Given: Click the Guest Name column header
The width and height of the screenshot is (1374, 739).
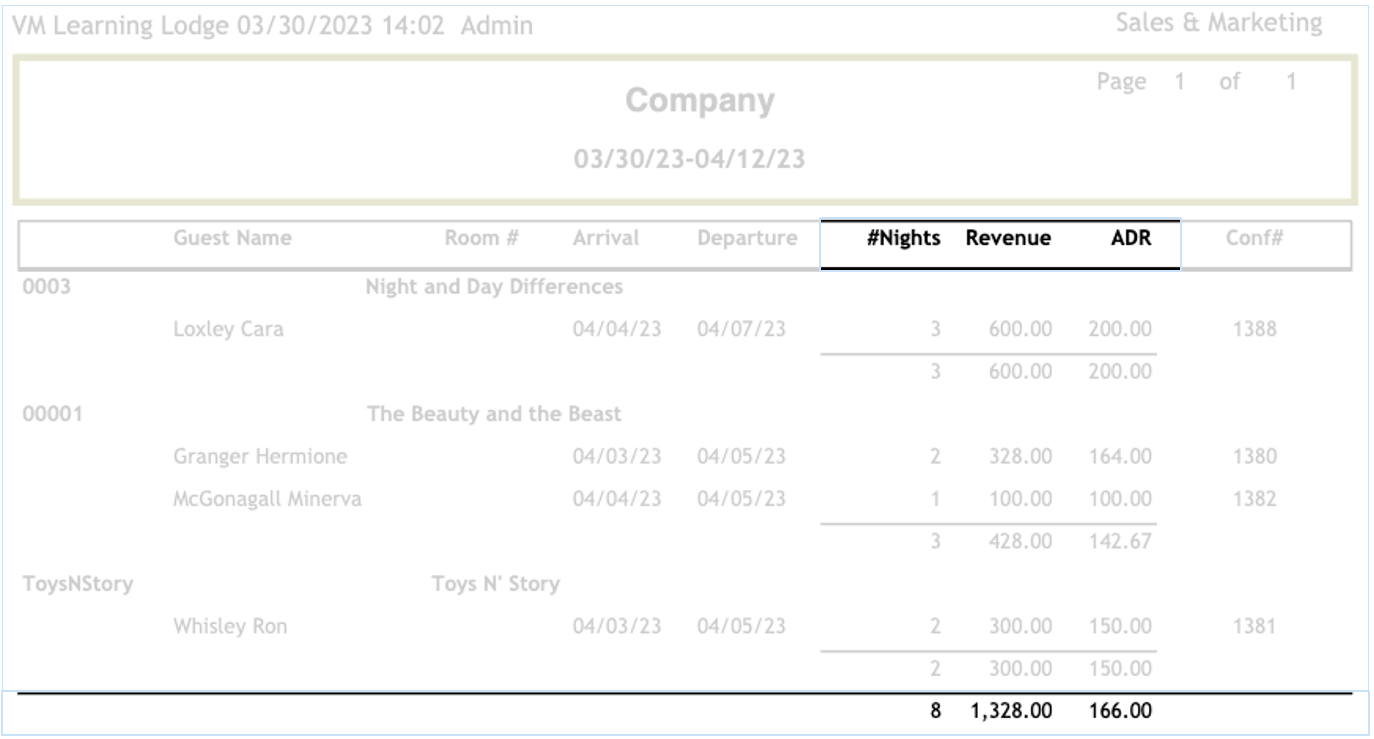Looking at the screenshot, I should point(232,238).
